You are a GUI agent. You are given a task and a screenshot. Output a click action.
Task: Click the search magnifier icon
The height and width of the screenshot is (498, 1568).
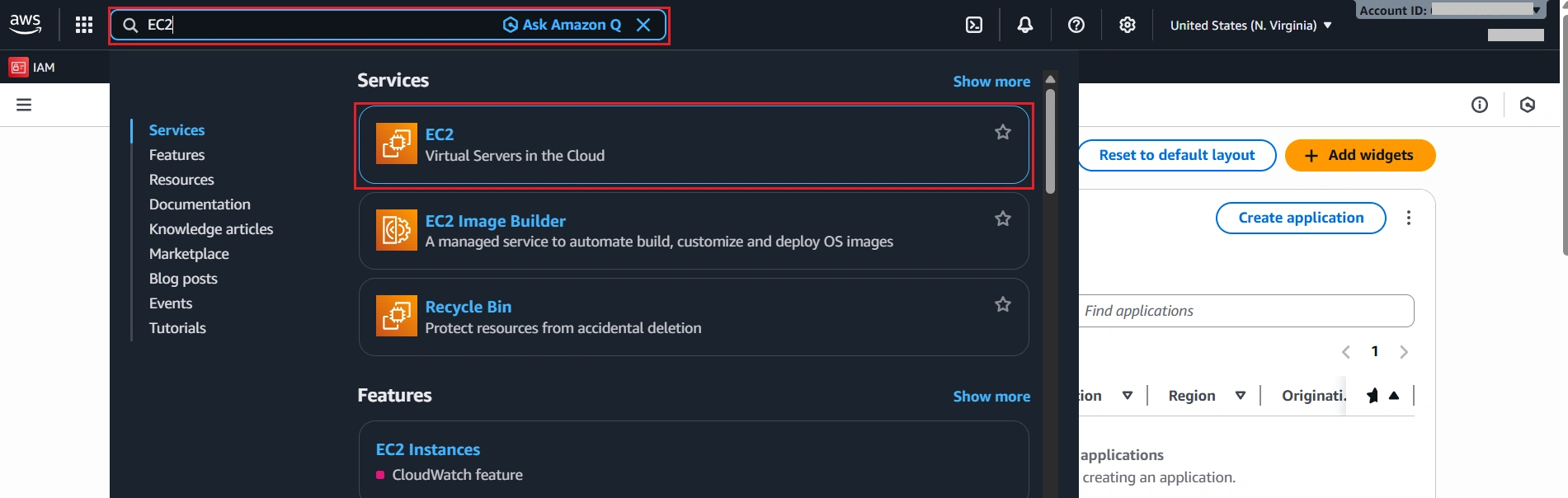(130, 26)
